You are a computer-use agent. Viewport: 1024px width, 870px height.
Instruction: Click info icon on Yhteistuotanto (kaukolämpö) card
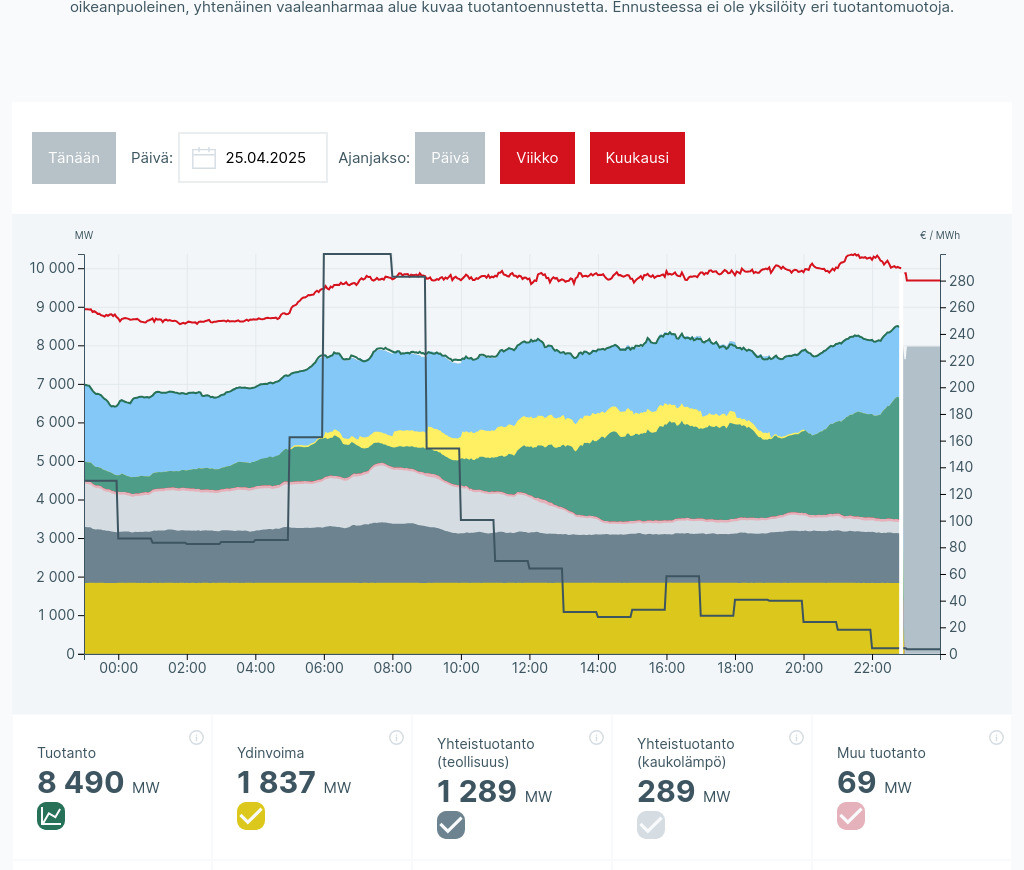(796, 738)
